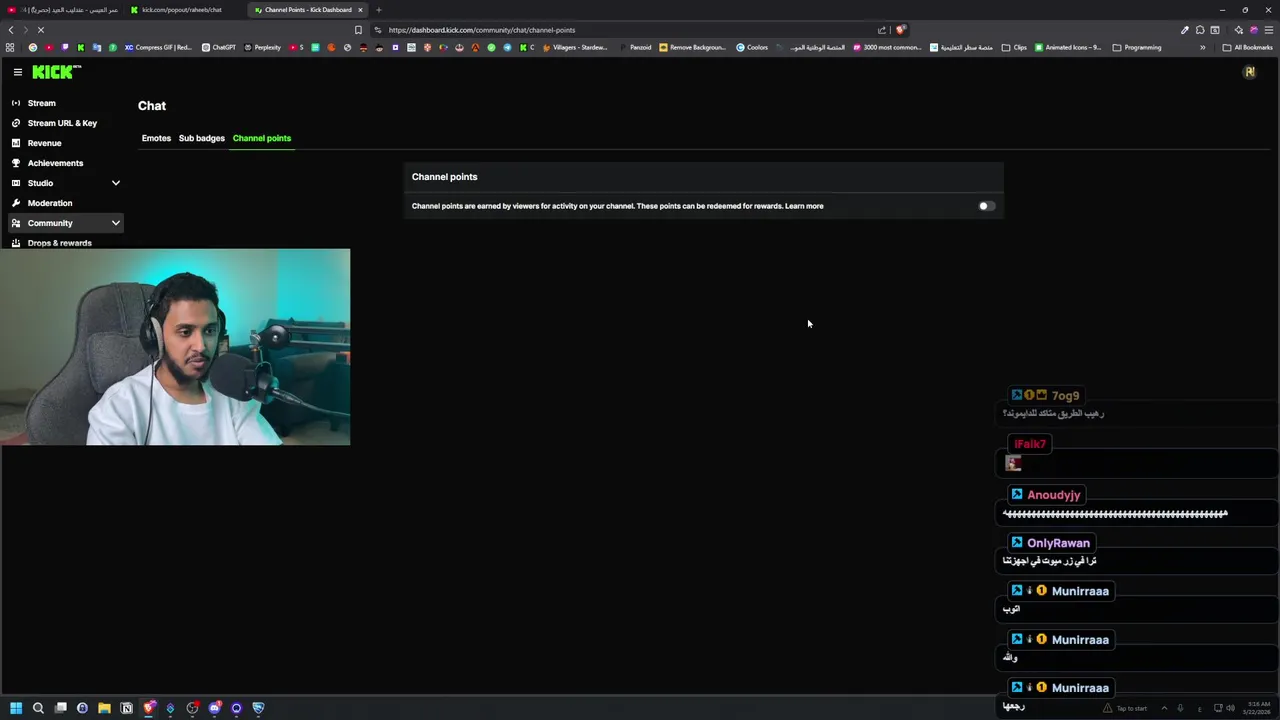Open the Programming bookmarks folder

pos(1137,47)
